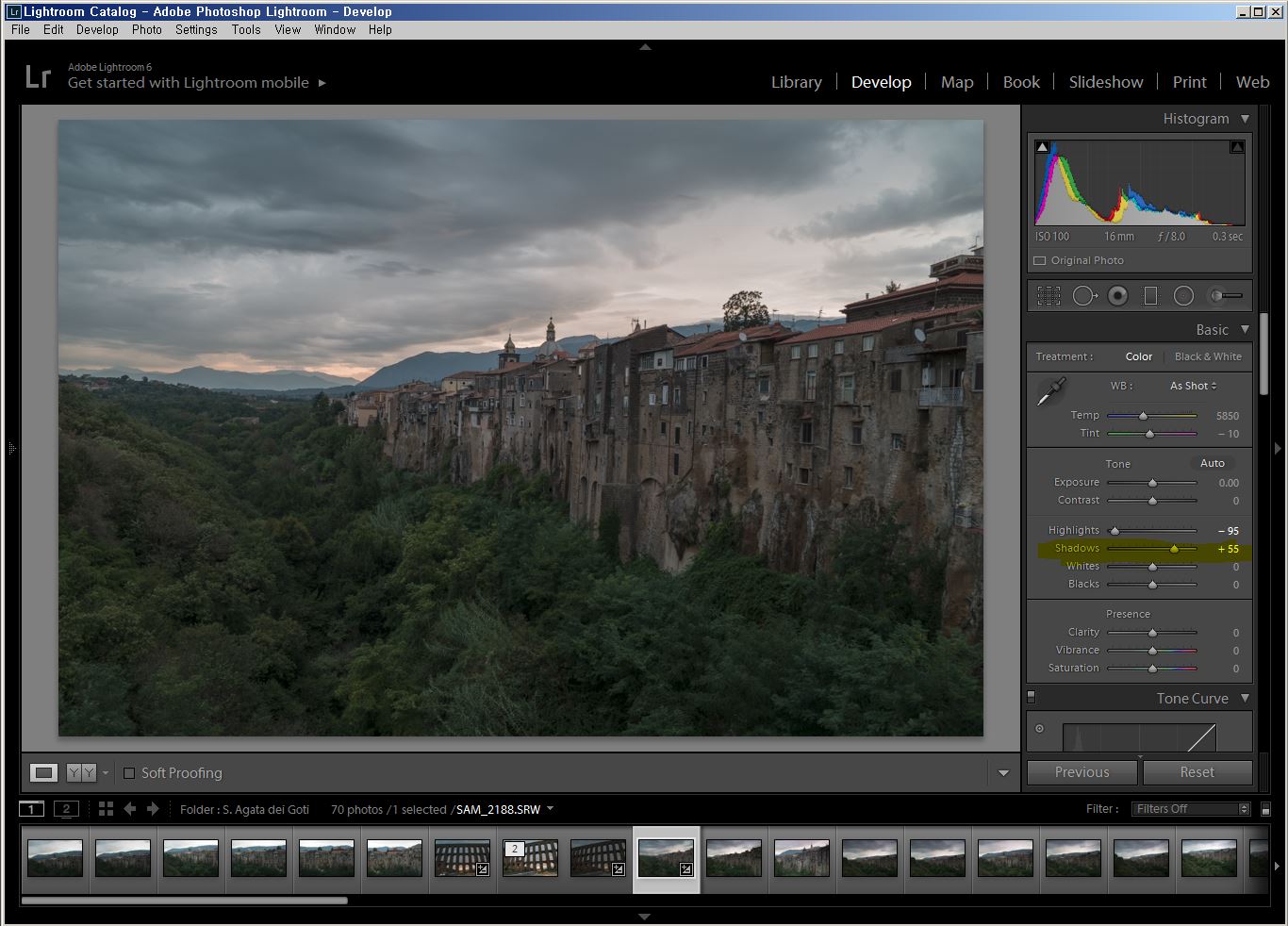
Task: Toggle the shadow clipping indicator in histogram
Action: (x=1042, y=147)
